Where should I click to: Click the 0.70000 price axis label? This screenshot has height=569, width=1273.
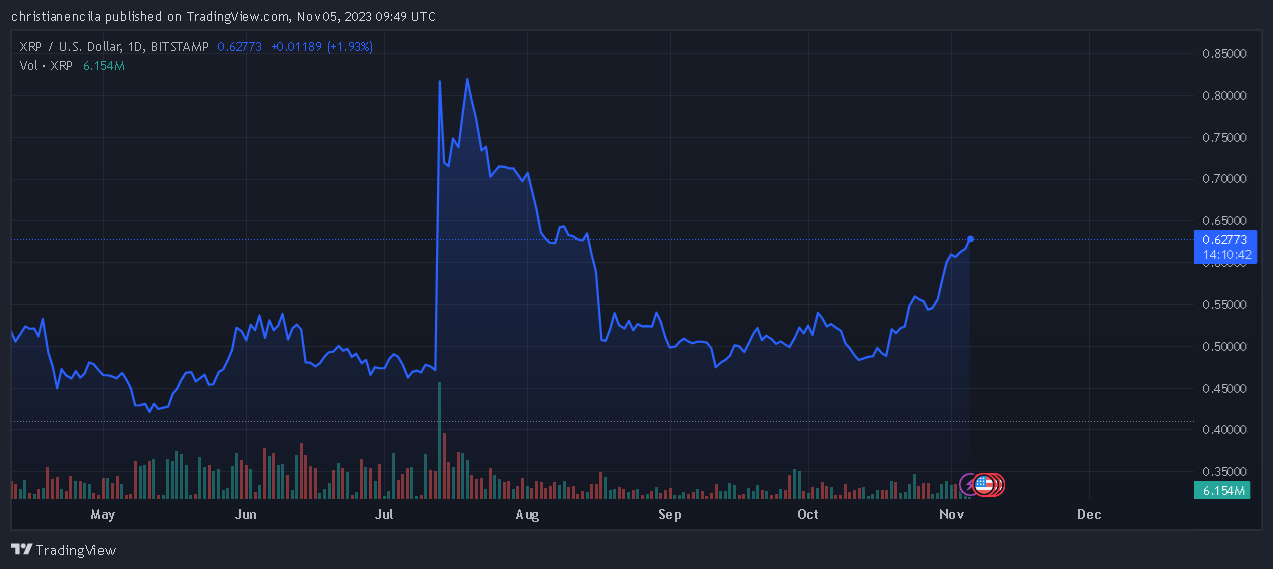1225,179
